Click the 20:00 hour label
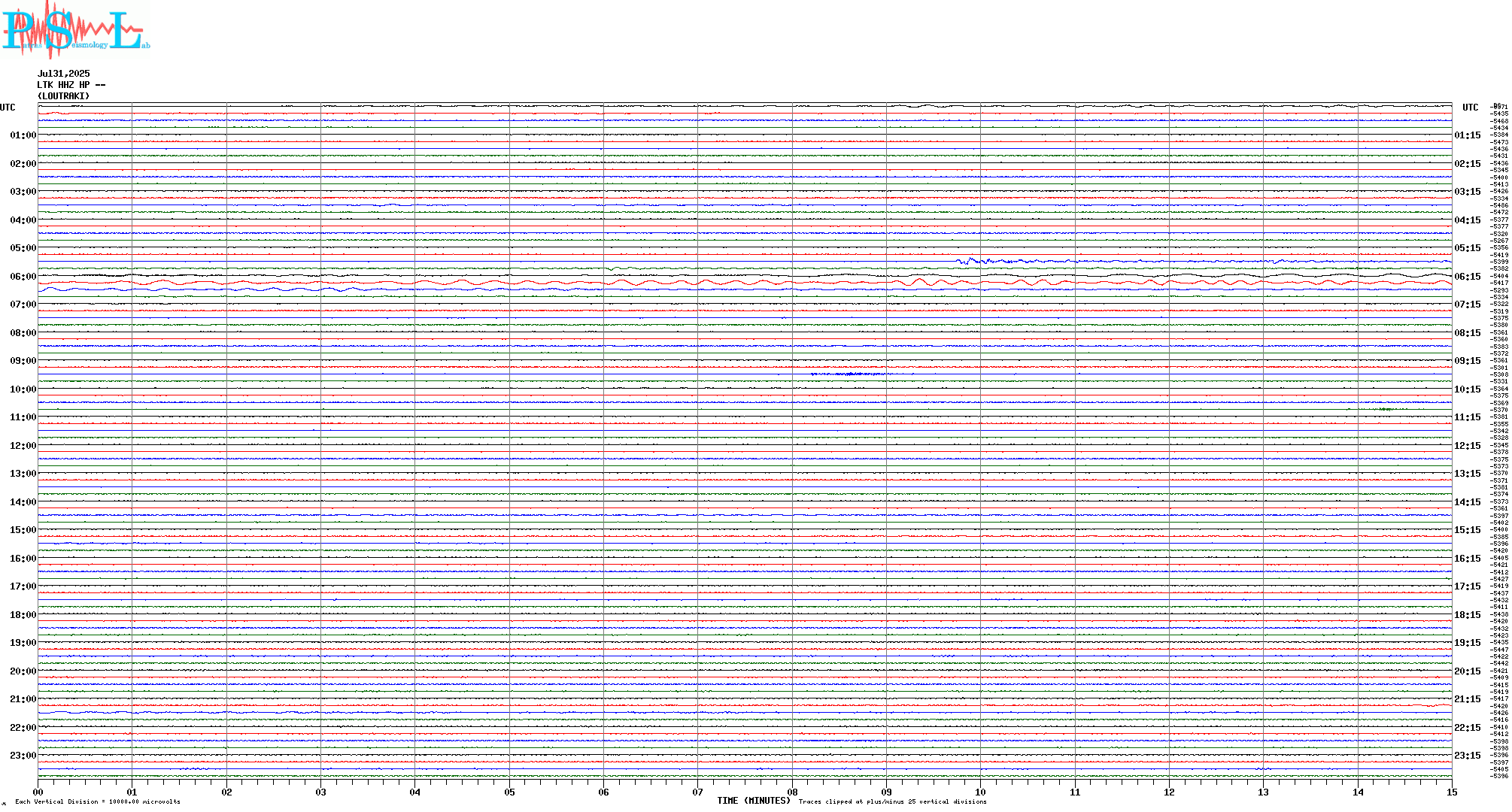Viewport: 1512px width, 812px height. click(23, 671)
